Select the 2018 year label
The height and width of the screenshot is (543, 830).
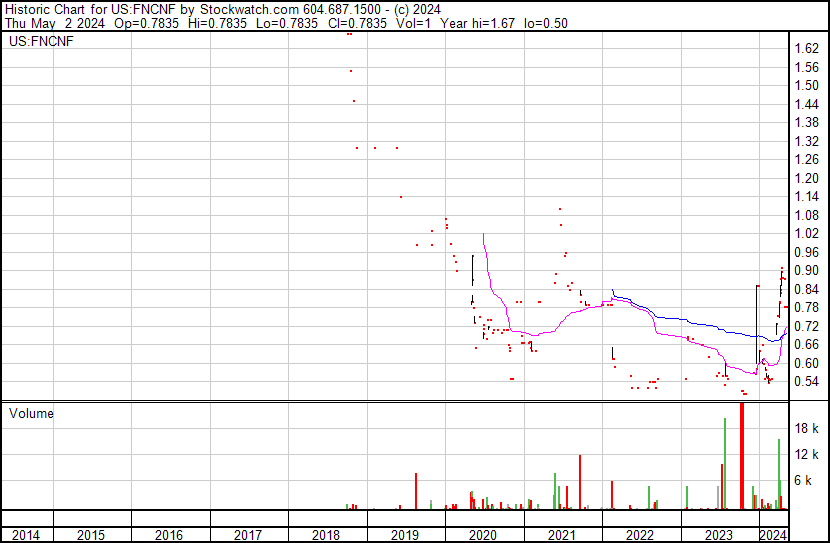click(326, 535)
